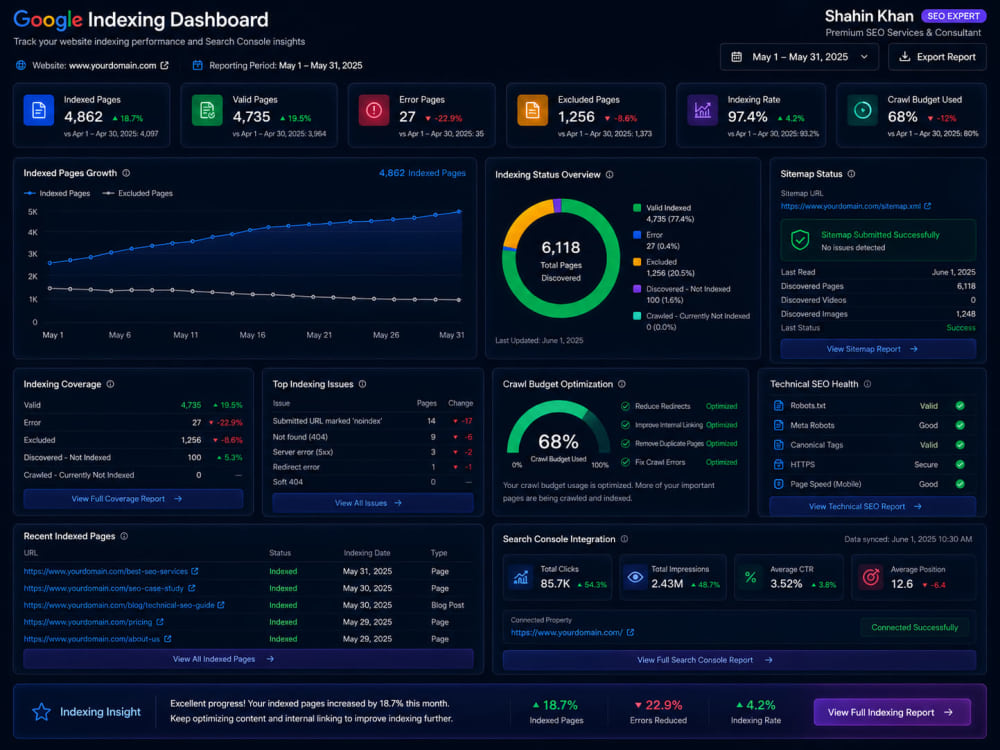Image resolution: width=1000 pixels, height=750 pixels.
Task: Click the Crawl Budget Used gauge icon
Action: tap(862, 110)
